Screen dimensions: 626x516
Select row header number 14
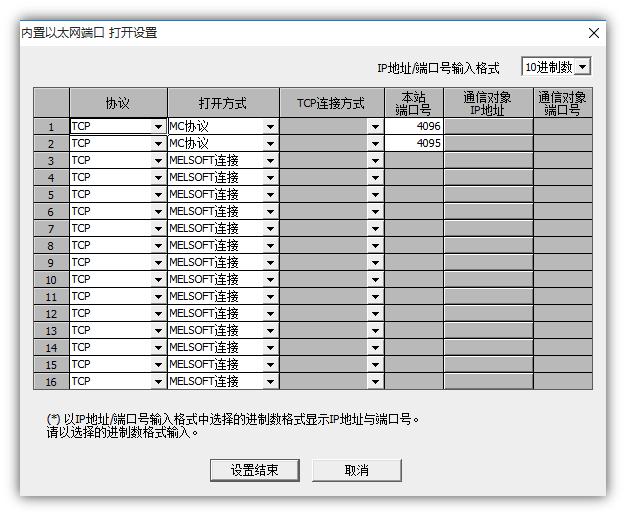(51, 347)
